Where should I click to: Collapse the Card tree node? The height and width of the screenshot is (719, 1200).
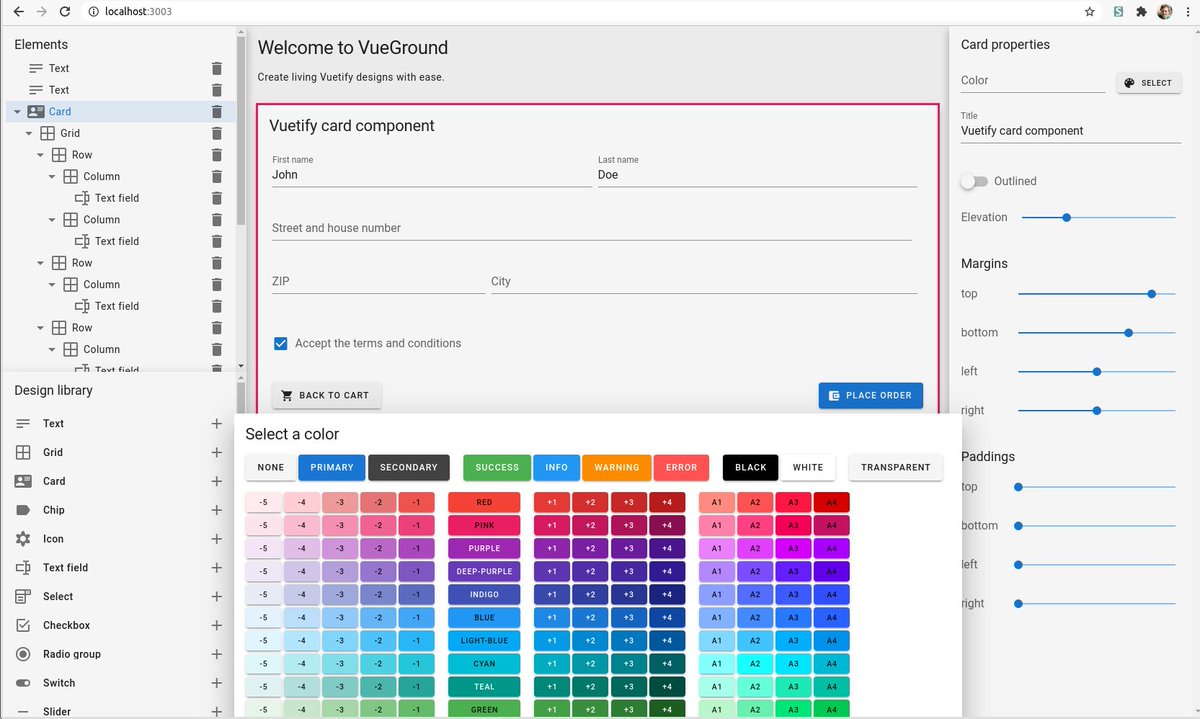(x=17, y=112)
